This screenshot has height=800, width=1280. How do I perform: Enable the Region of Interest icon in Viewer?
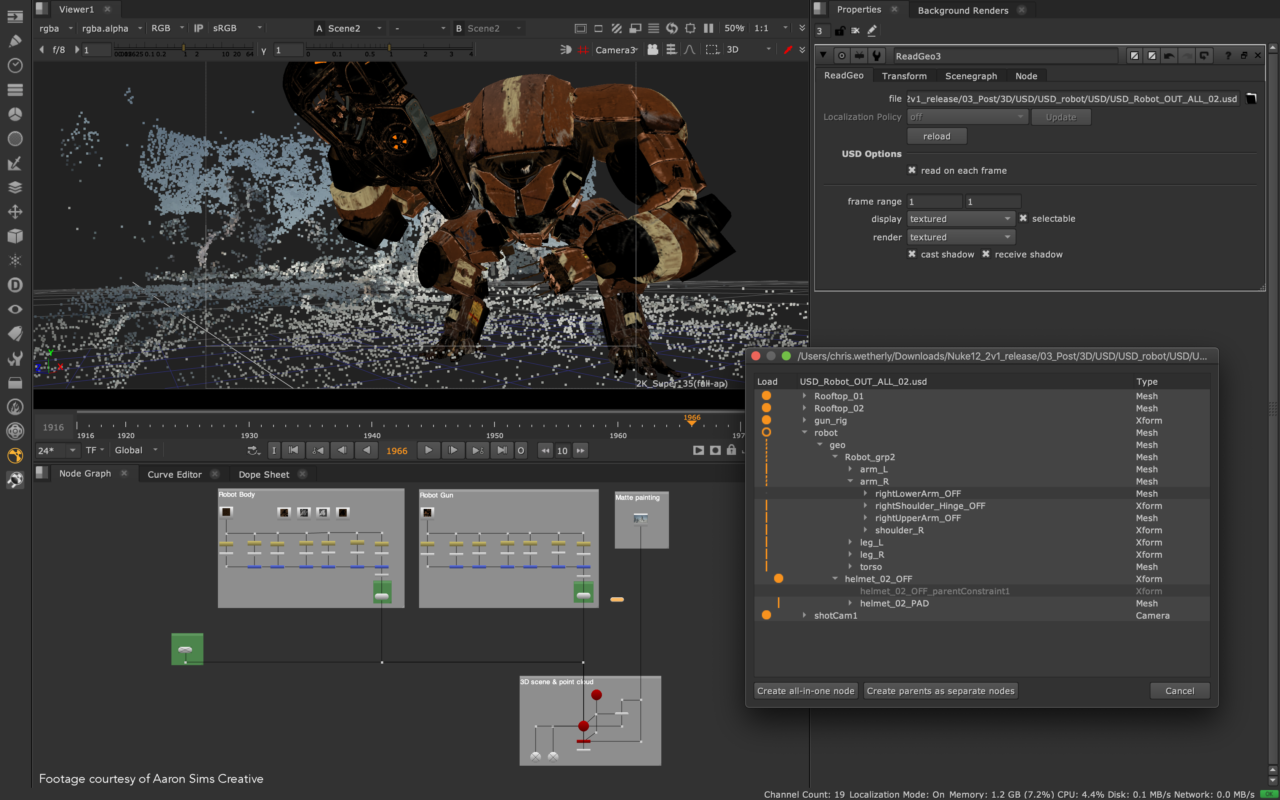[x=691, y=28]
